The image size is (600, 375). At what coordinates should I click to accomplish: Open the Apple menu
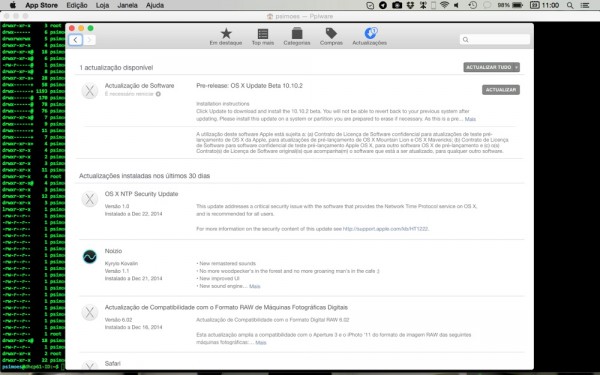coord(13,5)
